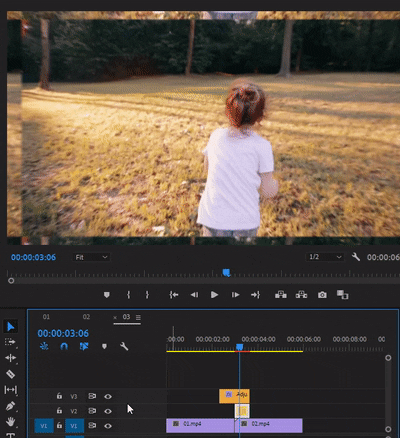400x438 pixels.
Task: Select the Track Select Forward tool
Action: tap(10, 342)
